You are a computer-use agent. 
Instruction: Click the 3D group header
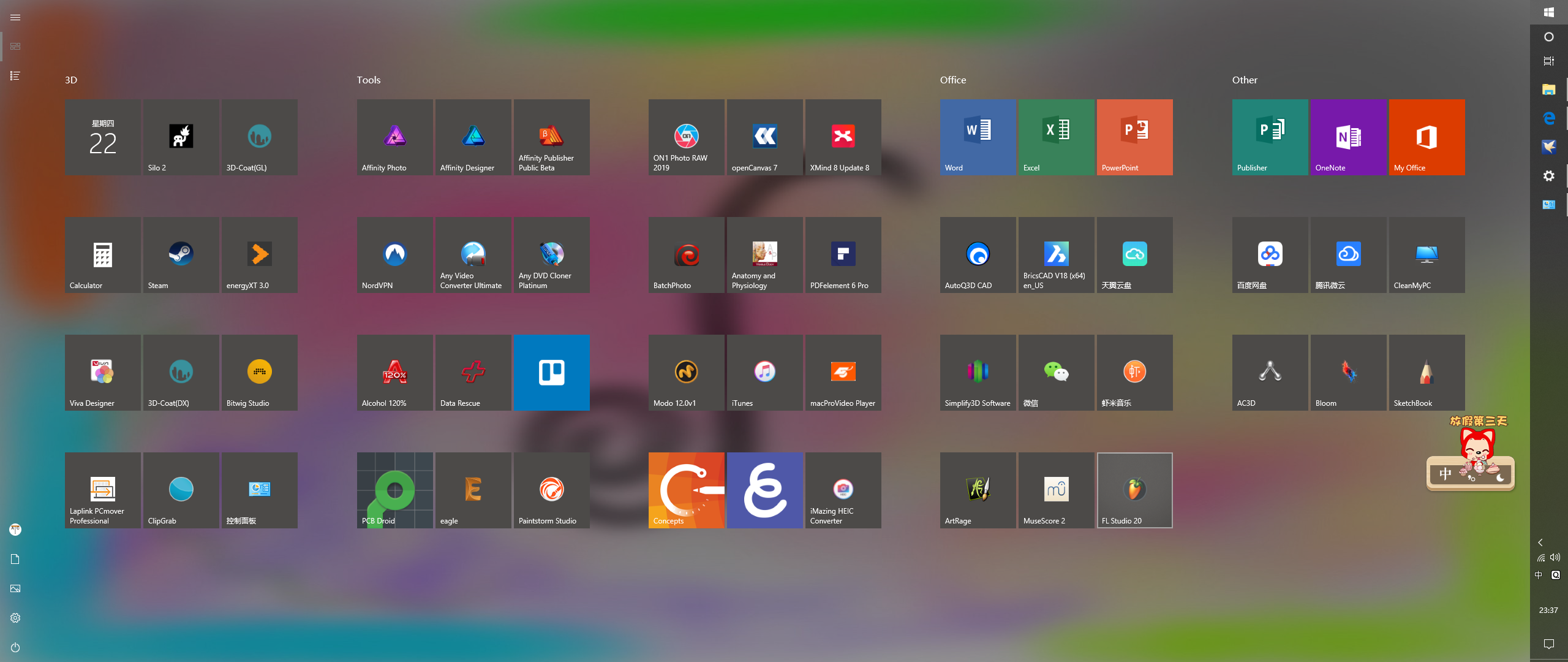[71, 80]
